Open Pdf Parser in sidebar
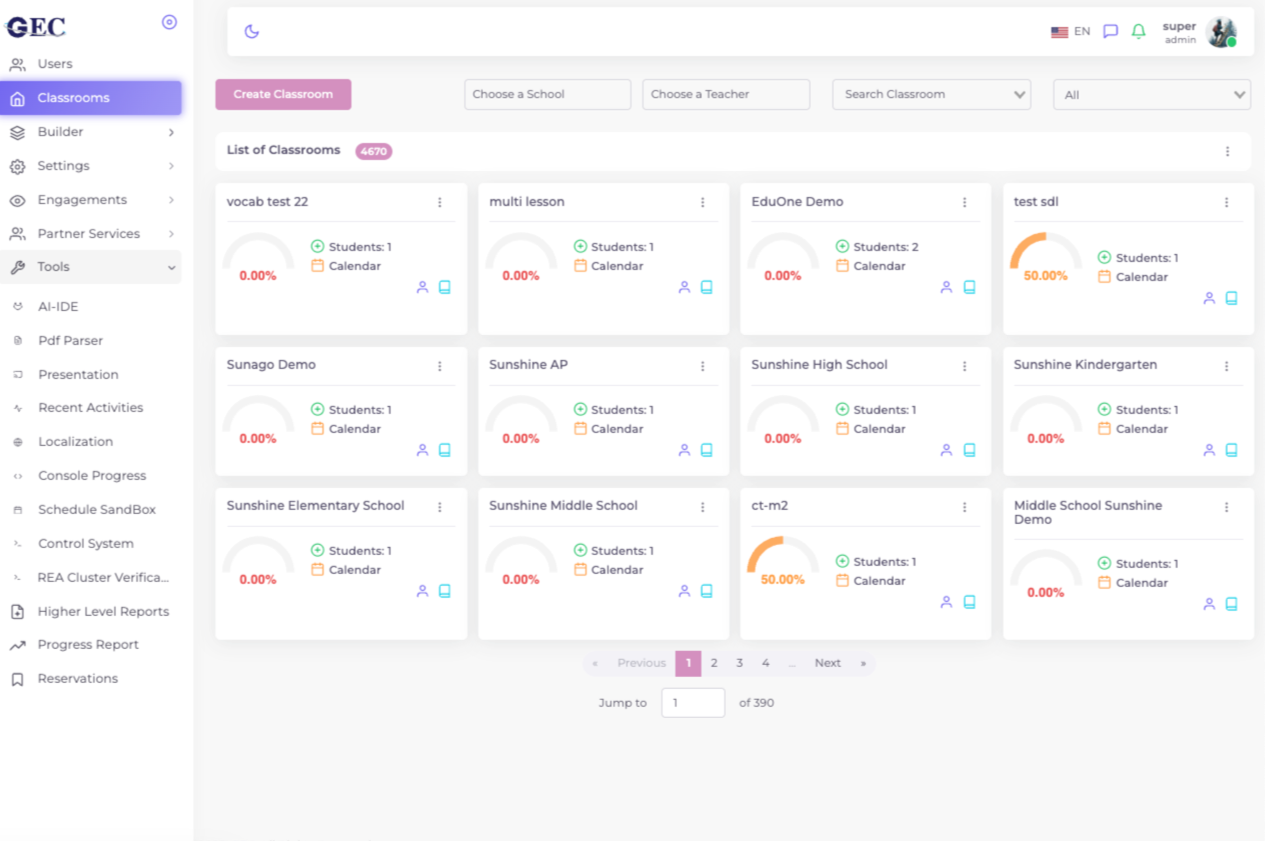Screen dimensions: 1265x841 click(x=70, y=341)
